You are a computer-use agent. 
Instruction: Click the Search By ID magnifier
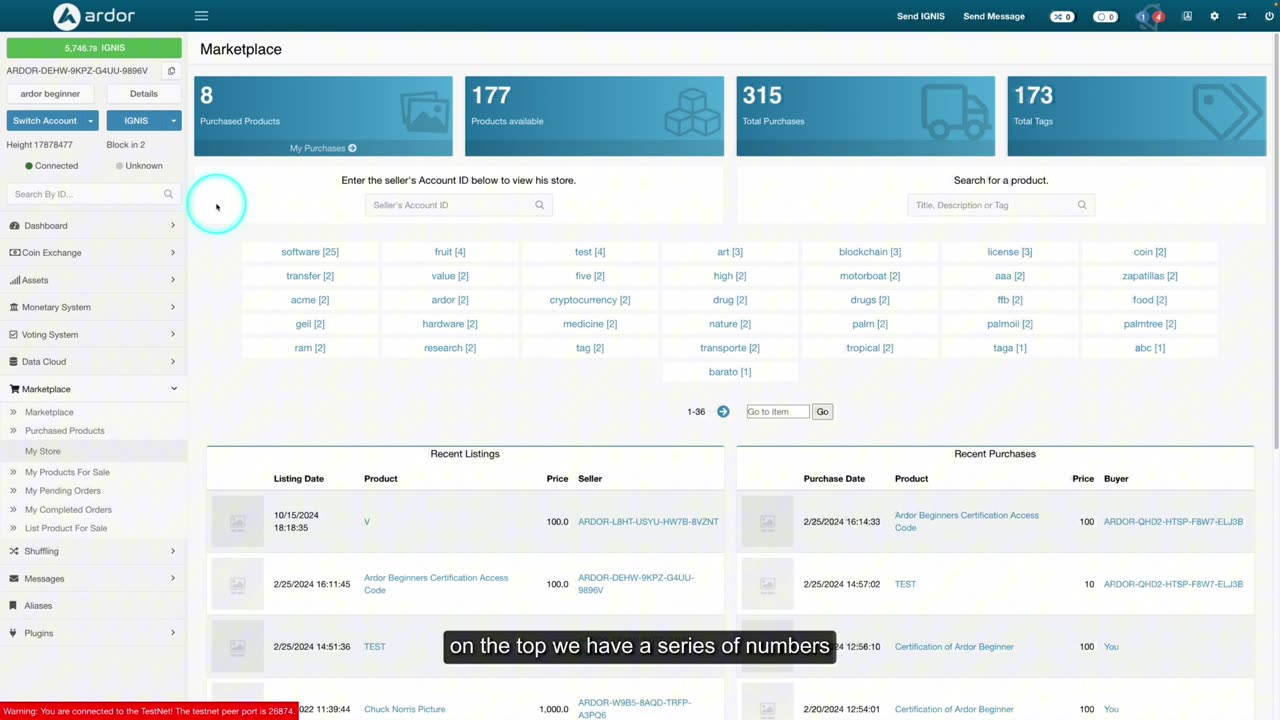point(168,194)
